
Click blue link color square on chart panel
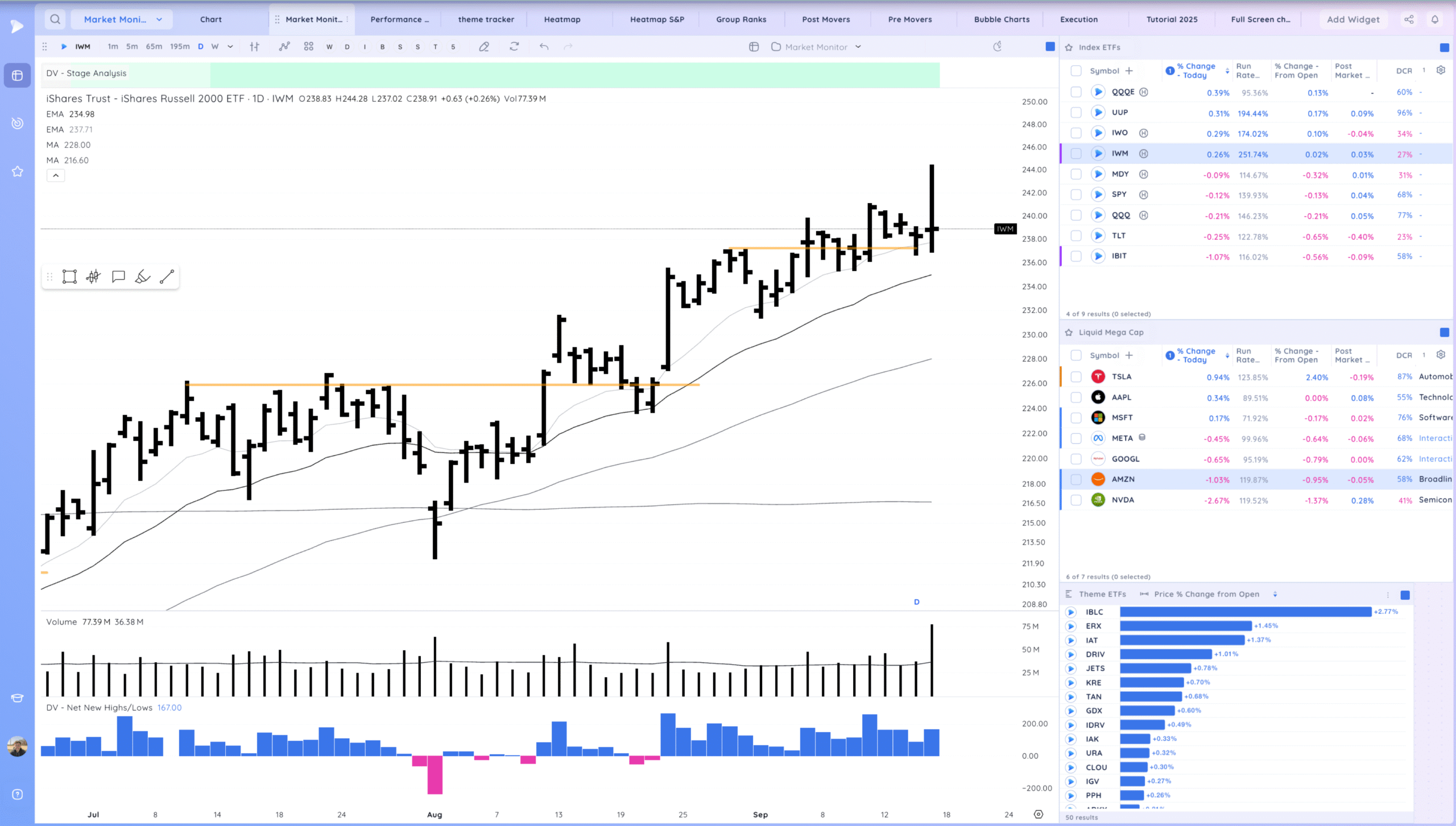[x=1050, y=47]
